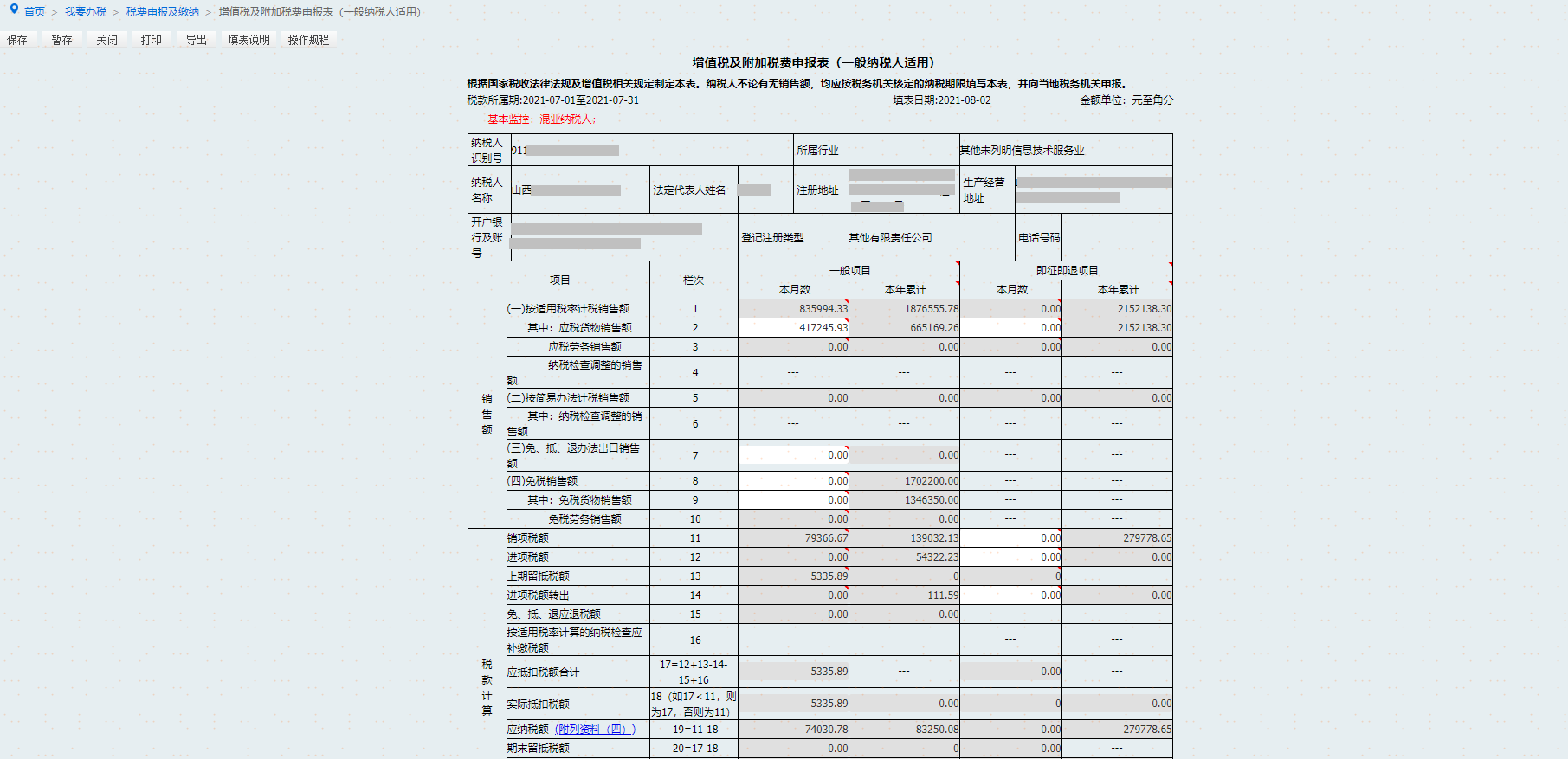The height and width of the screenshot is (759, 1568).
Task: Edit row 9 免税货物销售额 本月数 field
Action: click(793, 500)
